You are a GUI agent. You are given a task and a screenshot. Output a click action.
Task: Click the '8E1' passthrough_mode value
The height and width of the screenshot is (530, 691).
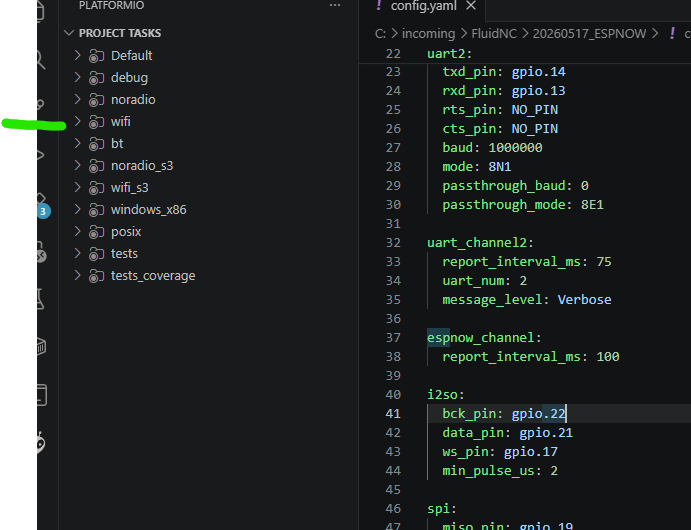pyautogui.click(x=592, y=205)
